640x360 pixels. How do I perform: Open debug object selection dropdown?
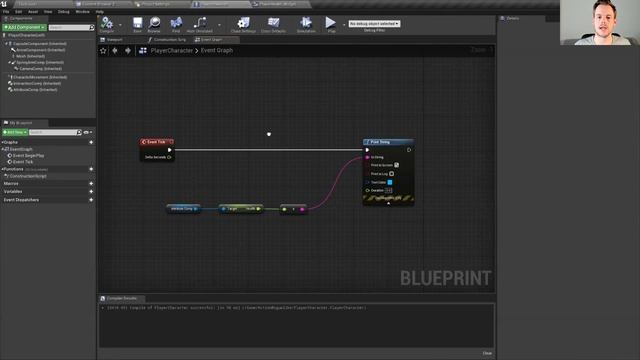click(x=374, y=24)
